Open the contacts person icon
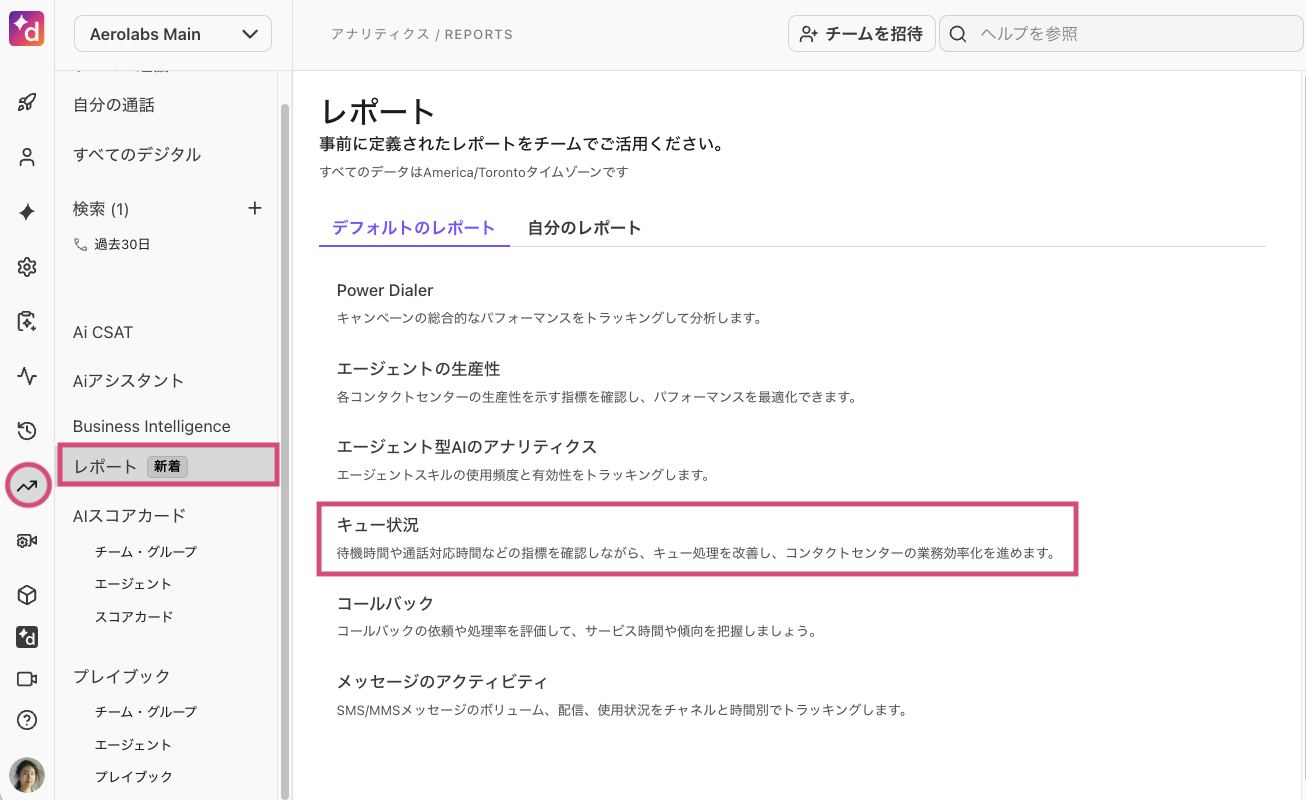The image size is (1306, 800). (27, 156)
